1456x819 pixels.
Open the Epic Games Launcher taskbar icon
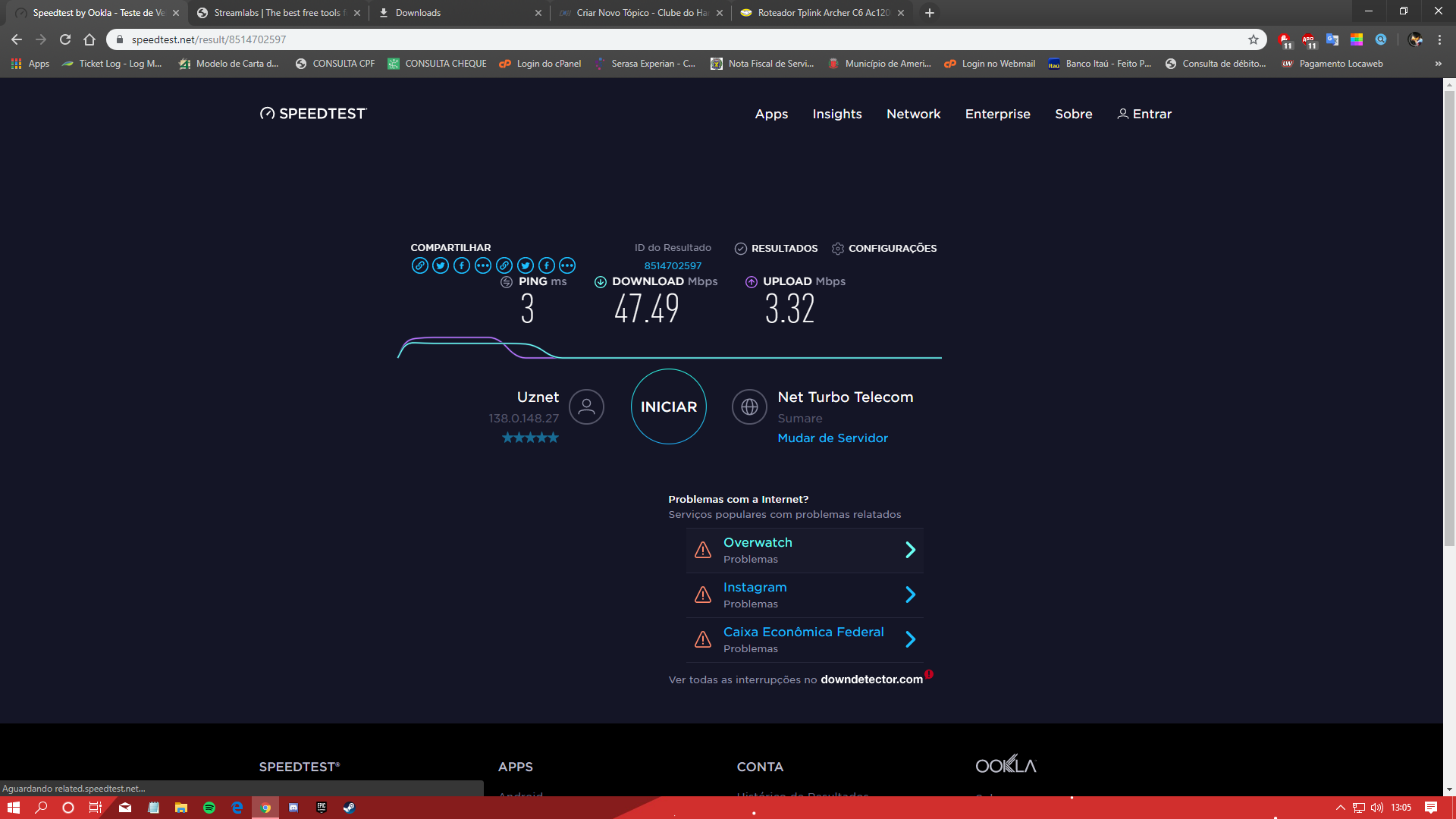click(322, 808)
